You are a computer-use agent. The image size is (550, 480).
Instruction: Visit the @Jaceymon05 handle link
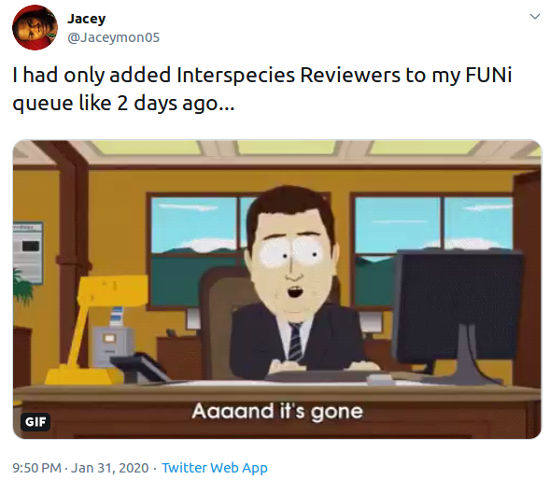(113, 38)
